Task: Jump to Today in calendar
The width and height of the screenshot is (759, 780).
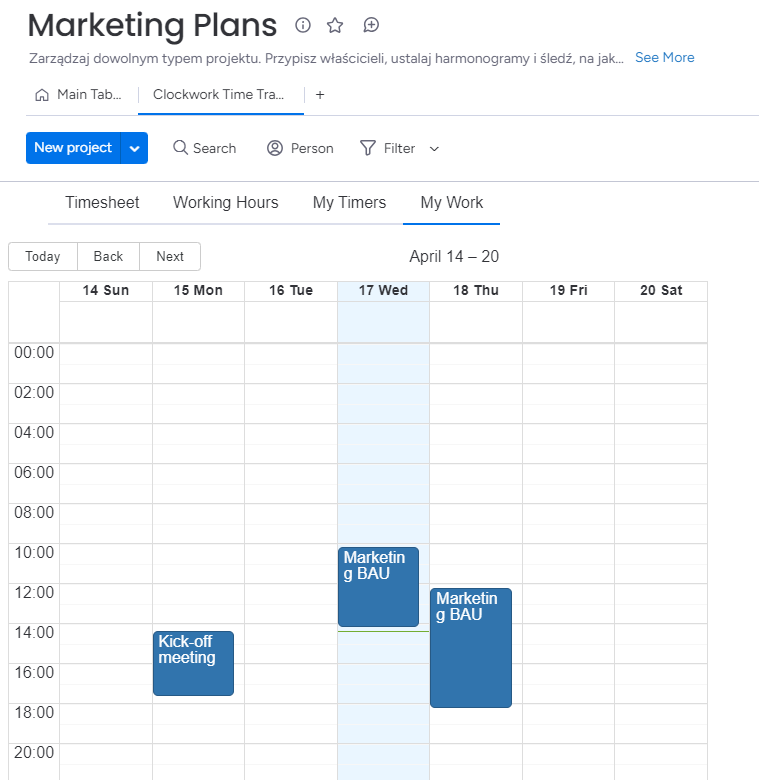Action: 43,257
